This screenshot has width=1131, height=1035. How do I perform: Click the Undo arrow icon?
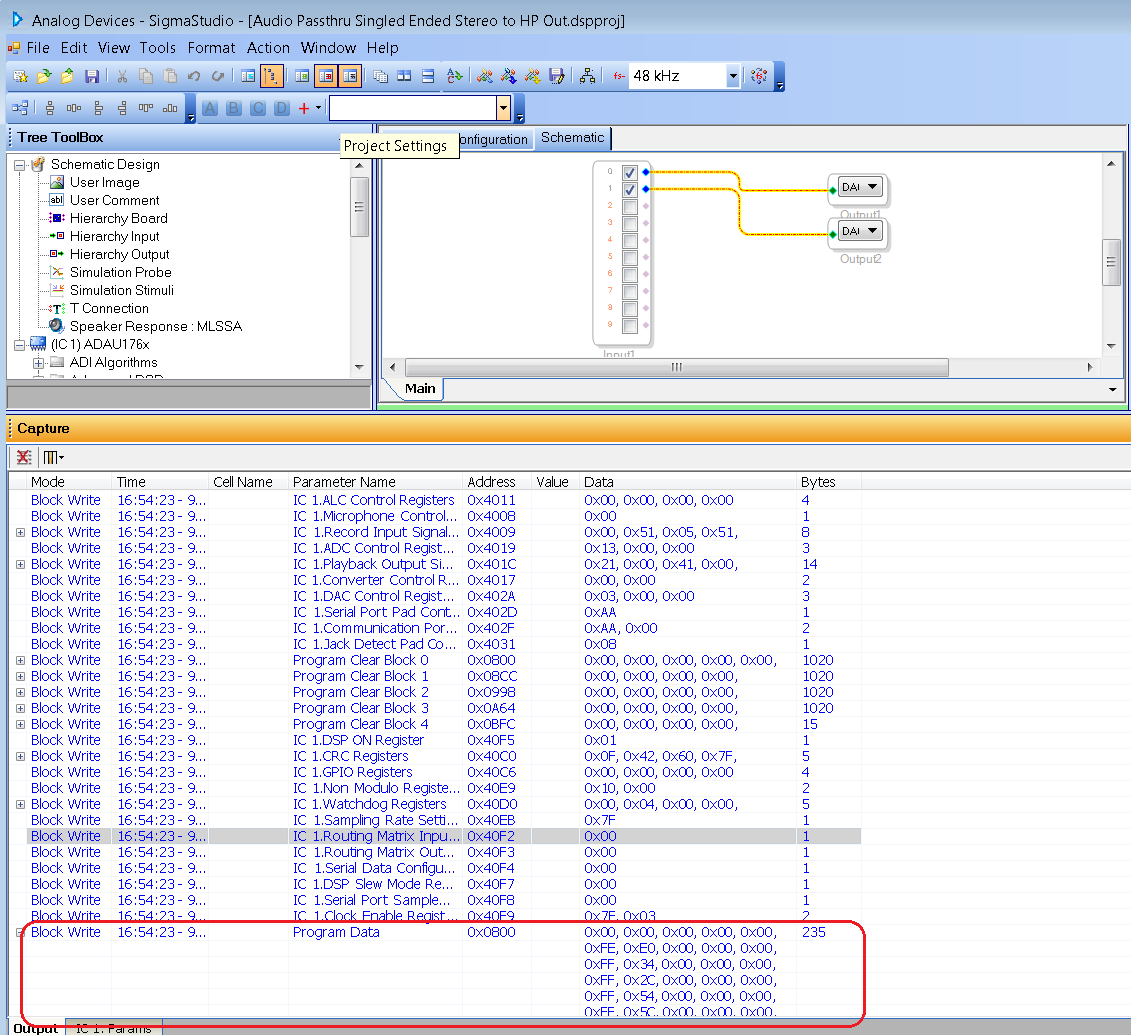coord(193,76)
